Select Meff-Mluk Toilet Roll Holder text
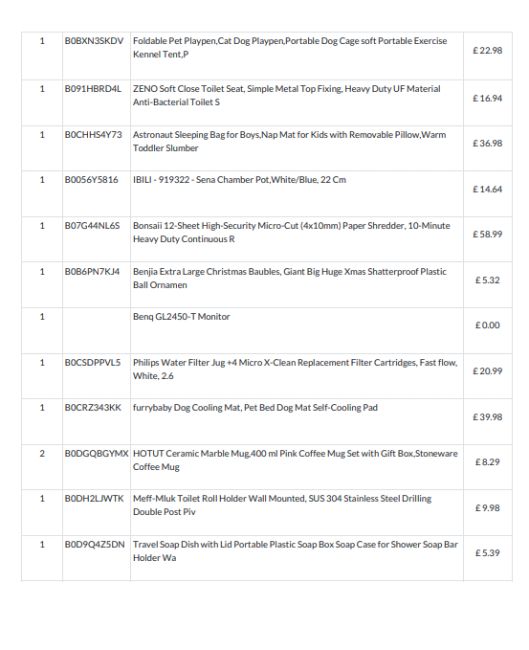The width and height of the screenshot is (529, 650). coord(282,505)
